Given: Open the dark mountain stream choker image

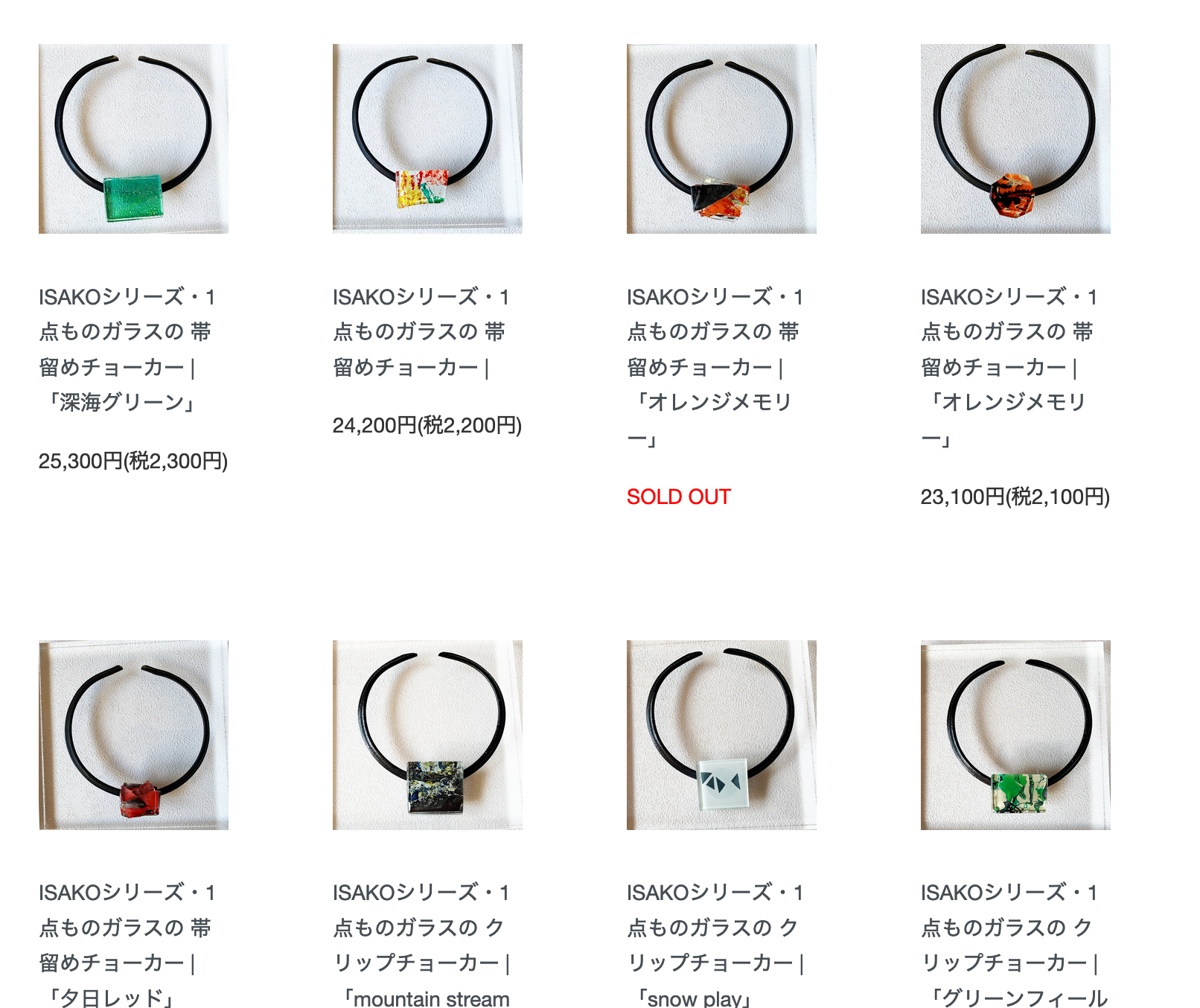Looking at the screenshot, I should 427,735.
